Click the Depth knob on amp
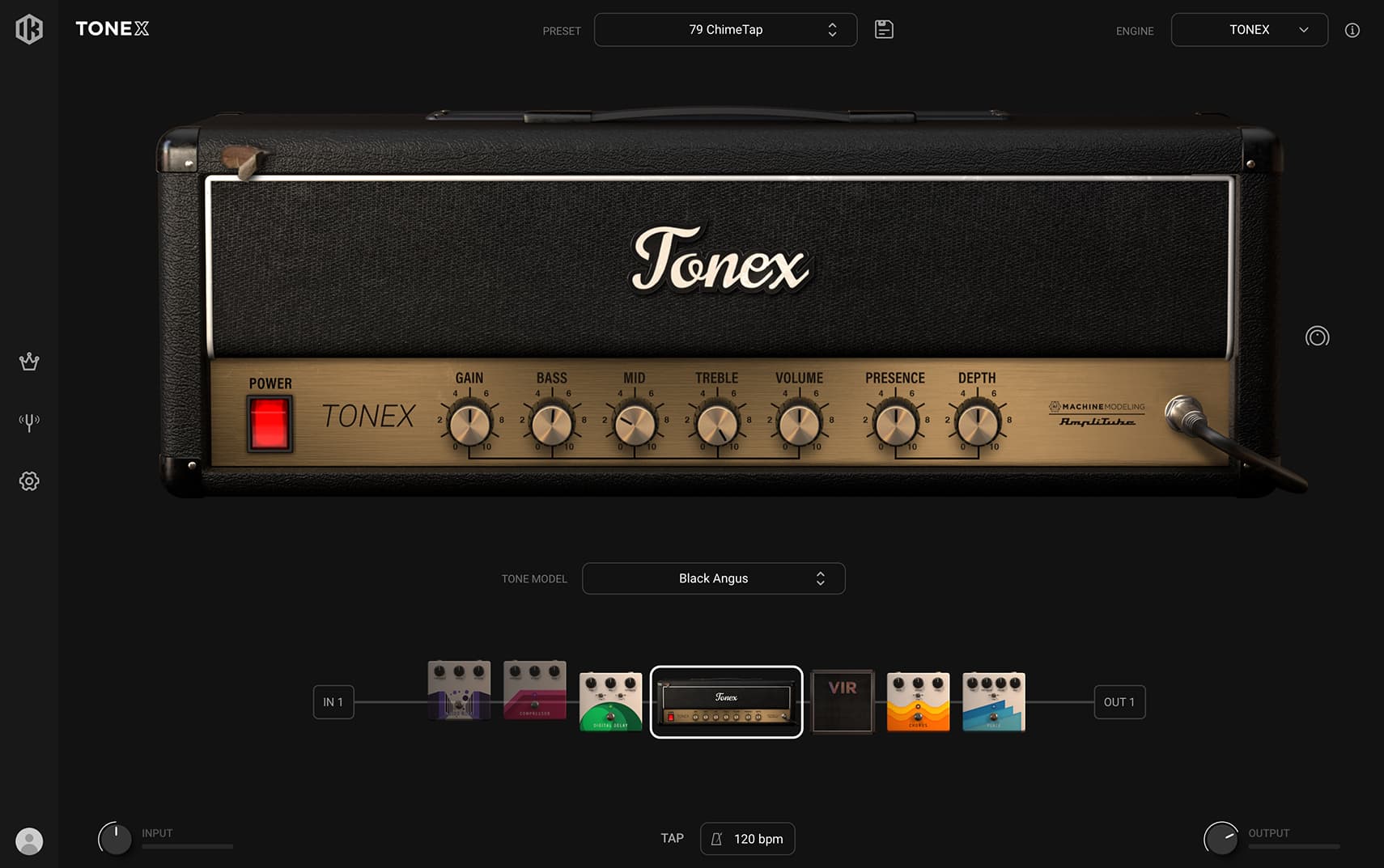Viewport: 1384px width, 868px height. (x=978, y=425)
